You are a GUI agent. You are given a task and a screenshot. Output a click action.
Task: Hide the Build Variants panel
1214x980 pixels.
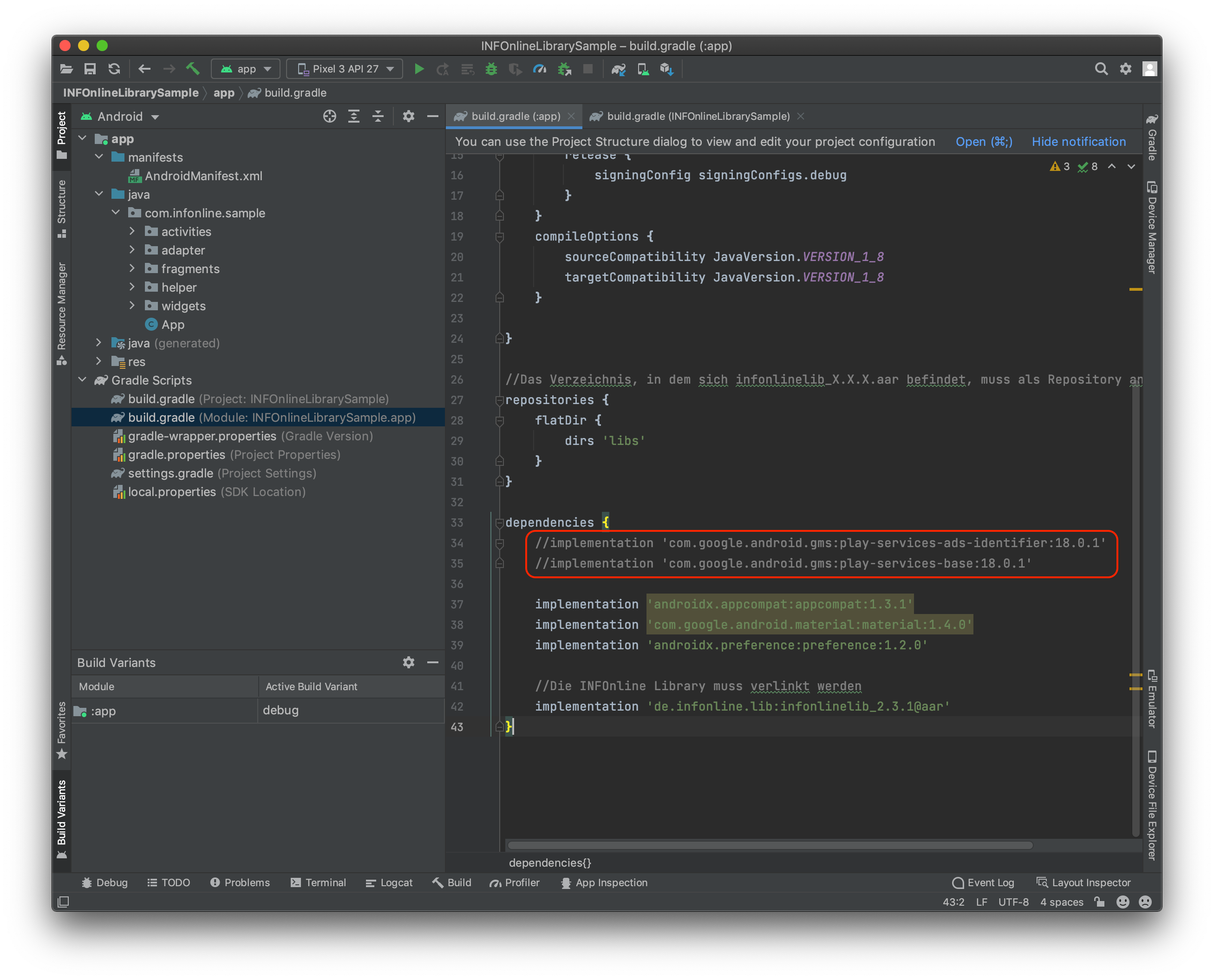432,662
